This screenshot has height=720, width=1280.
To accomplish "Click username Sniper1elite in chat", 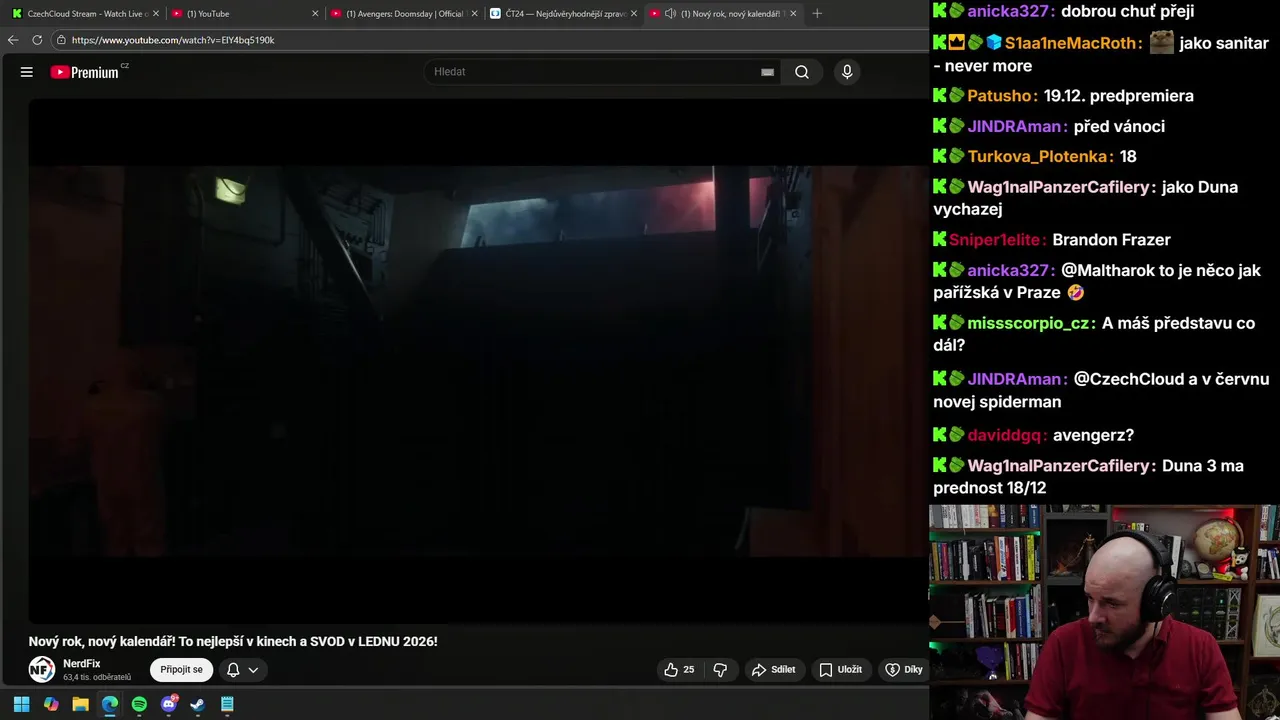I will 996,240.
